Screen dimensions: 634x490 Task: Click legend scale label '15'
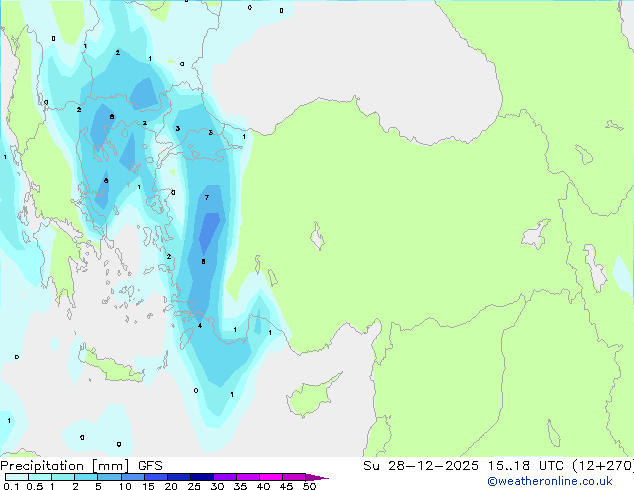tap(148, 486)
